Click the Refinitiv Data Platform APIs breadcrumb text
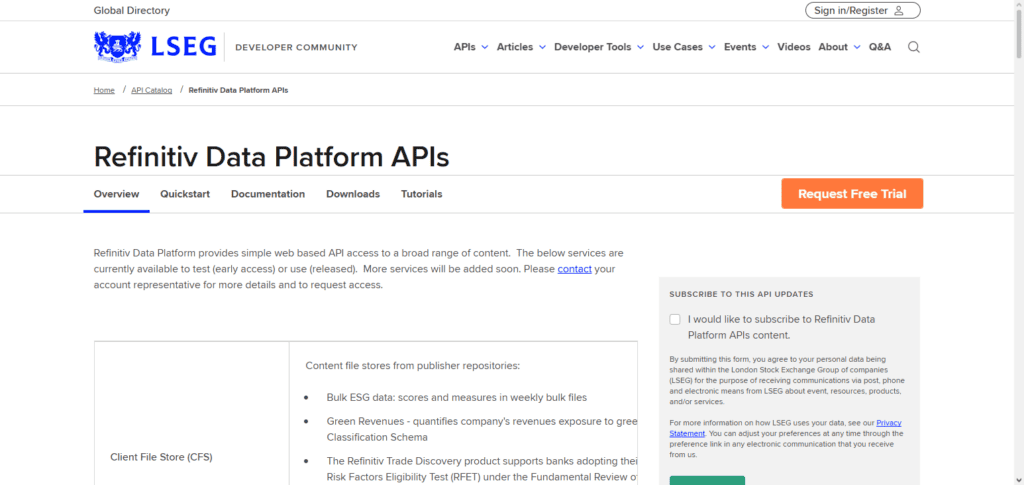 pyautogui.click(x=238, y=90)
